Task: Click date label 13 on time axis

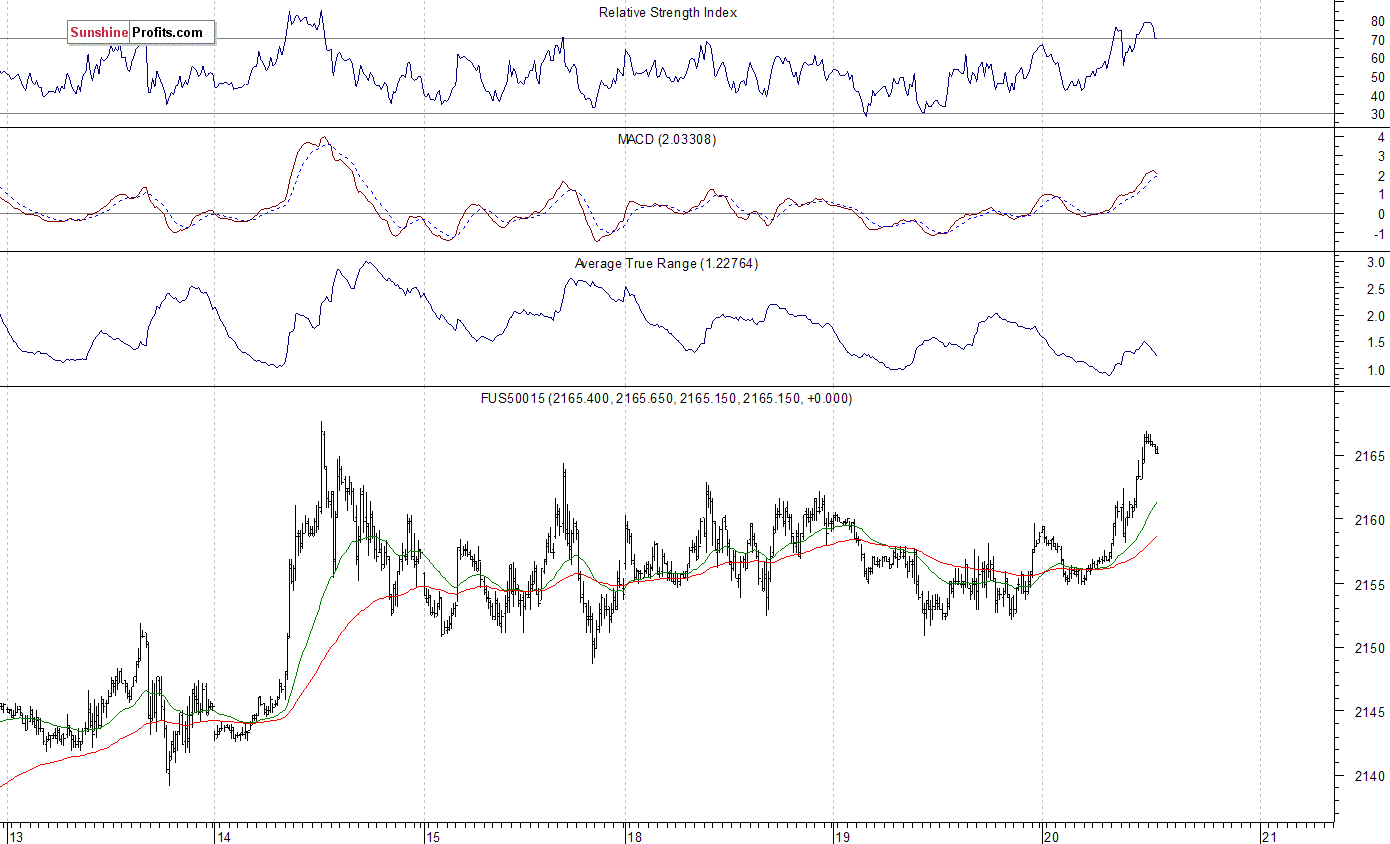Action: (x=15, y=836)
